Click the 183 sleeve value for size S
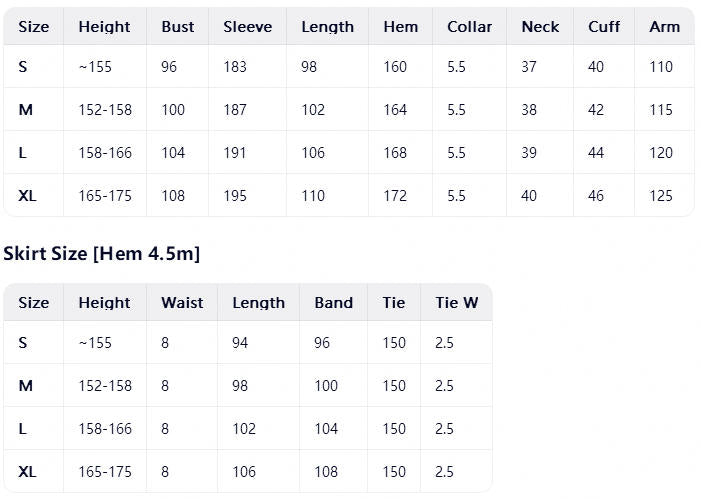The image size is (701, 499). pos(235,67)
